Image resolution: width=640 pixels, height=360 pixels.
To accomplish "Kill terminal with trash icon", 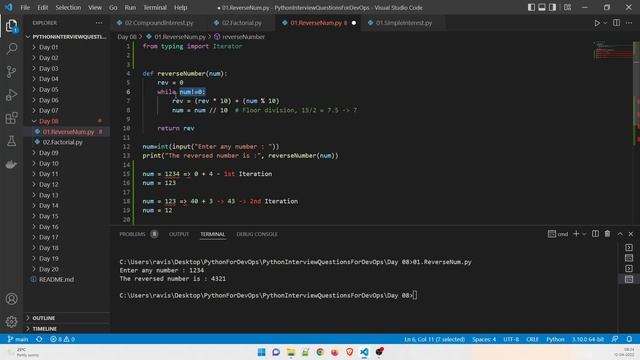I will [x=607, y=234].
